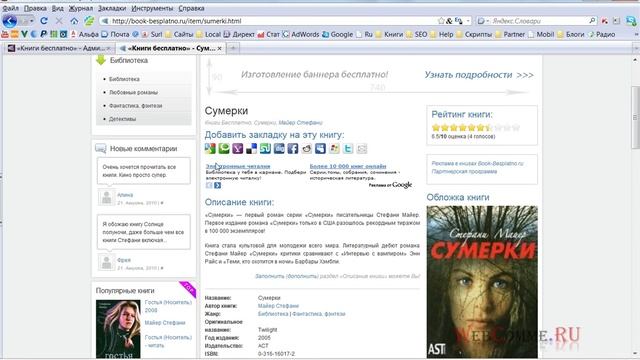Open the 'Фантастика, фэнтези' genre link in book details
This screenshot has width=640, height=360.
click(x=319, y=314)
